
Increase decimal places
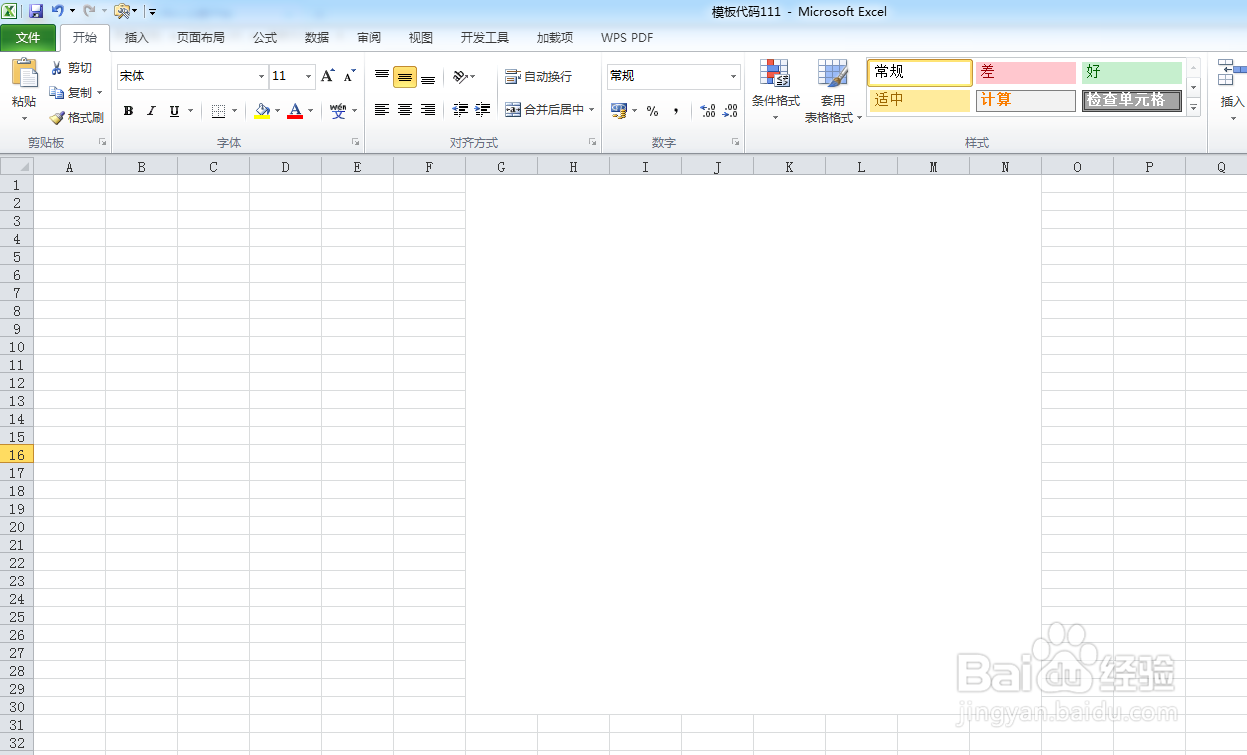708,111
